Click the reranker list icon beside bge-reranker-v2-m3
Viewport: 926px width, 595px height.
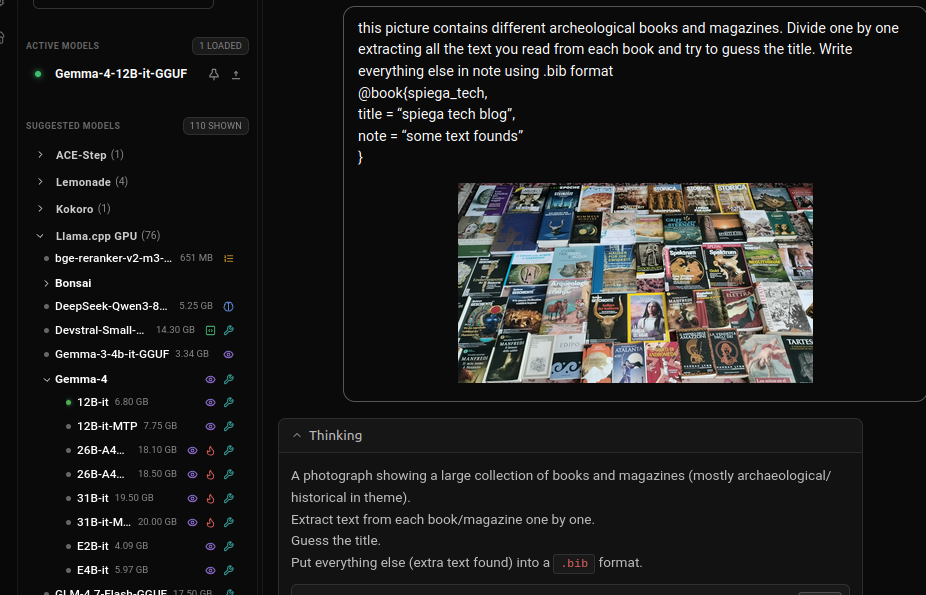pos(229,258)
